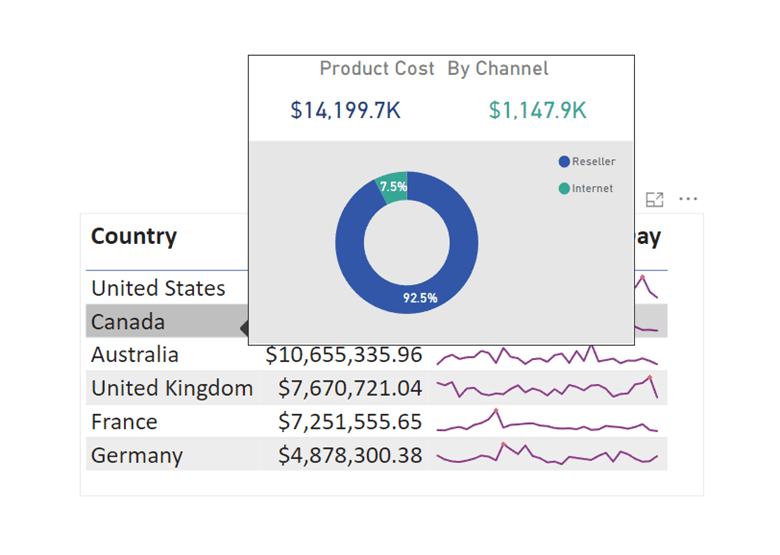Click the $10,655,335.96 sales value
This screenshot has height=555, width=780.
click(343, 355)
